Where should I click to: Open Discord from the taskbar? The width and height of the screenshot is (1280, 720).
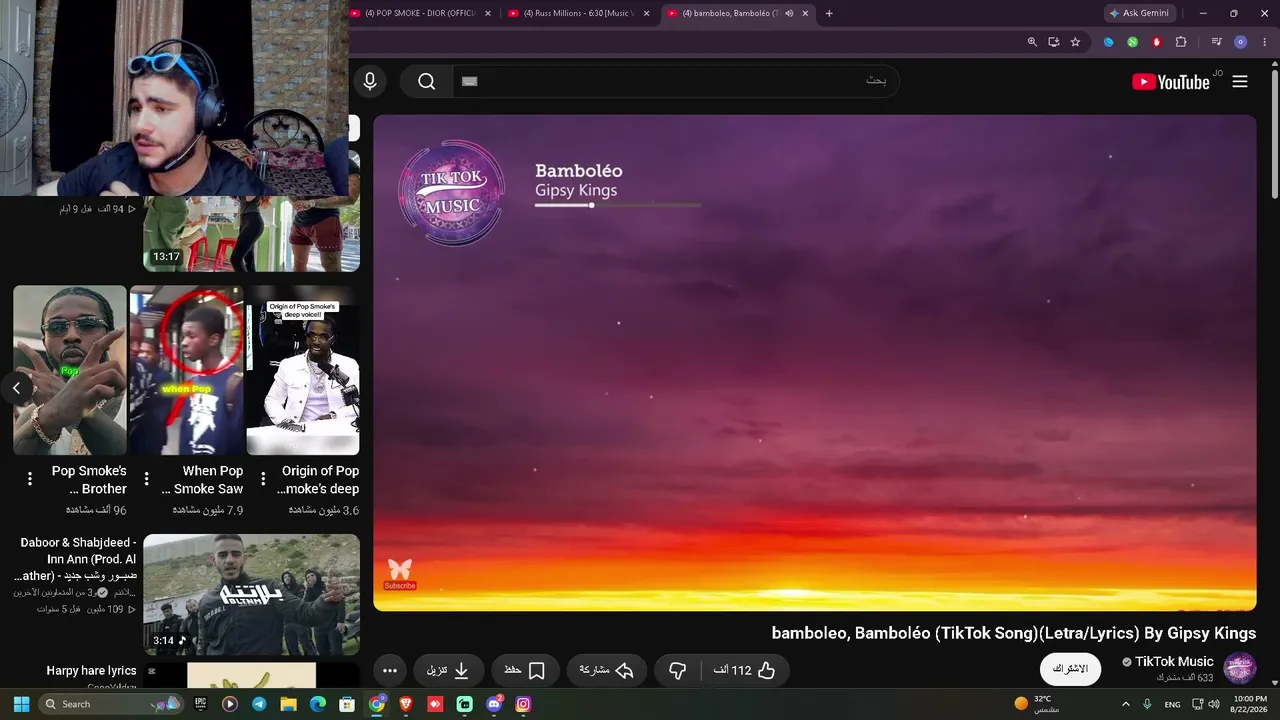pos(494,704)
